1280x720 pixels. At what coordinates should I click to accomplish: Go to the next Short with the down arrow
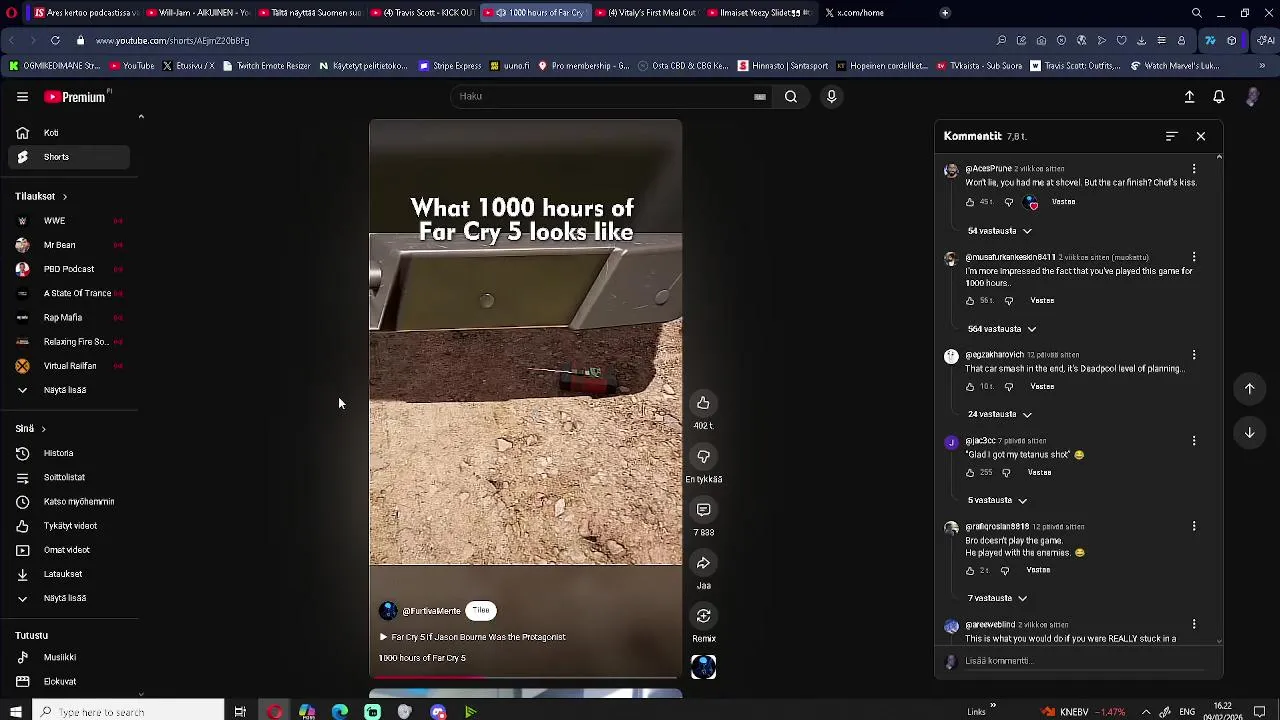[1249, 433]
